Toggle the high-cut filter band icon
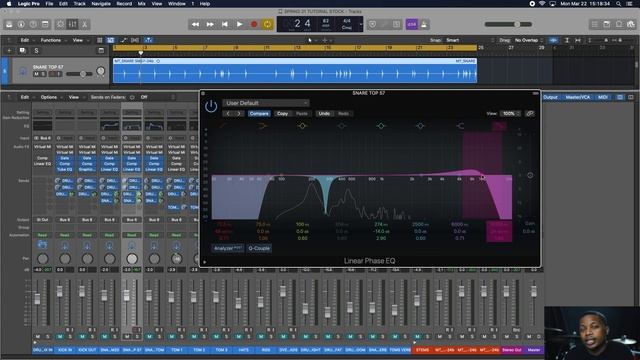The width and height of the screenshot is (640, 360). pos(499,126)
